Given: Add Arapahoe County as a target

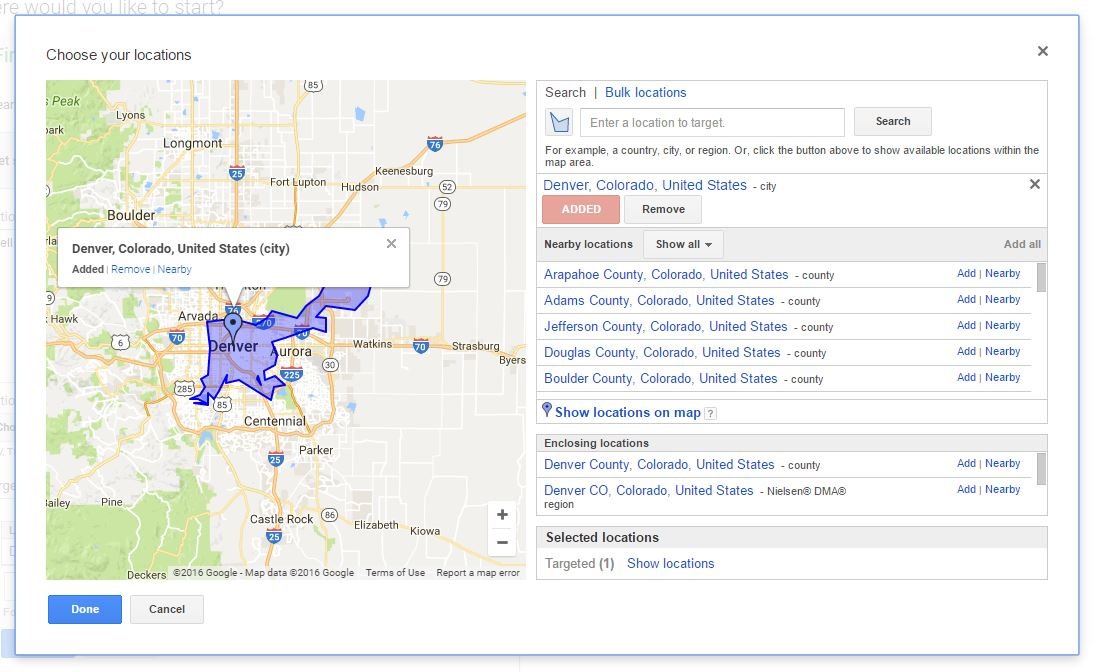Looking at the screenshot, I should point(966,273).
